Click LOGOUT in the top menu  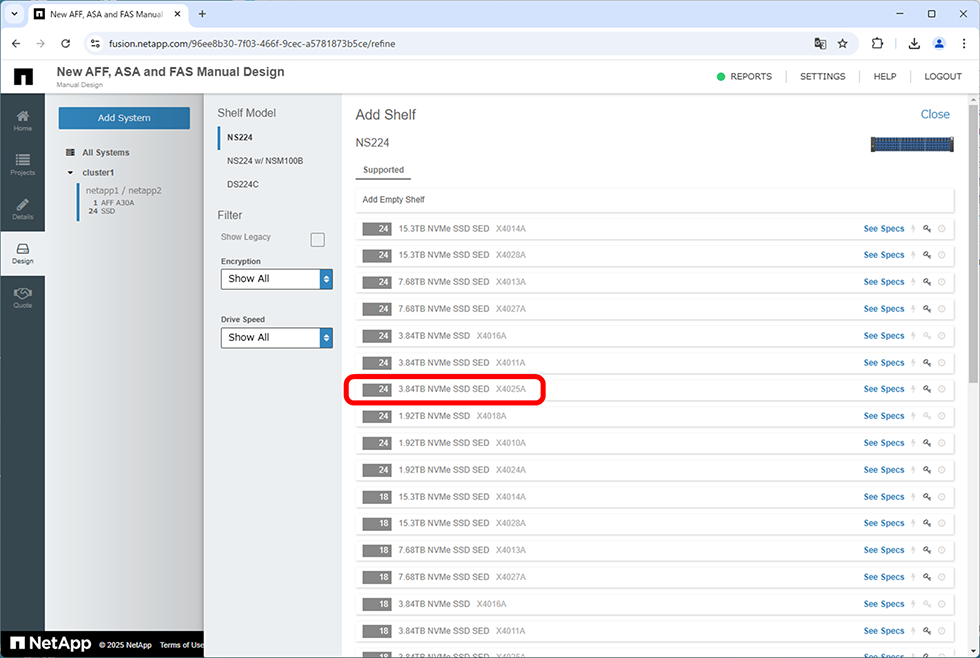coord(942,76)
